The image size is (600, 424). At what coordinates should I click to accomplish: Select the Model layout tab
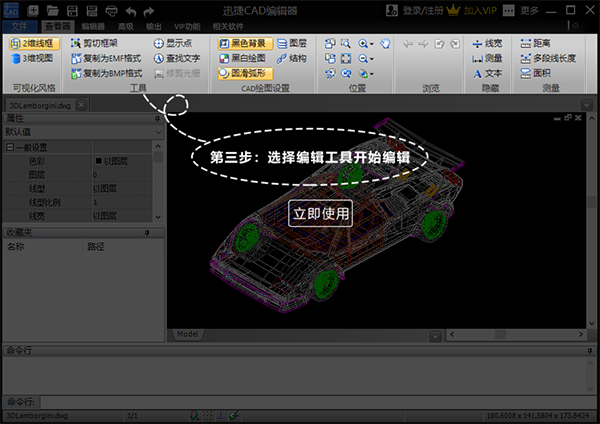tap(188, 334)
